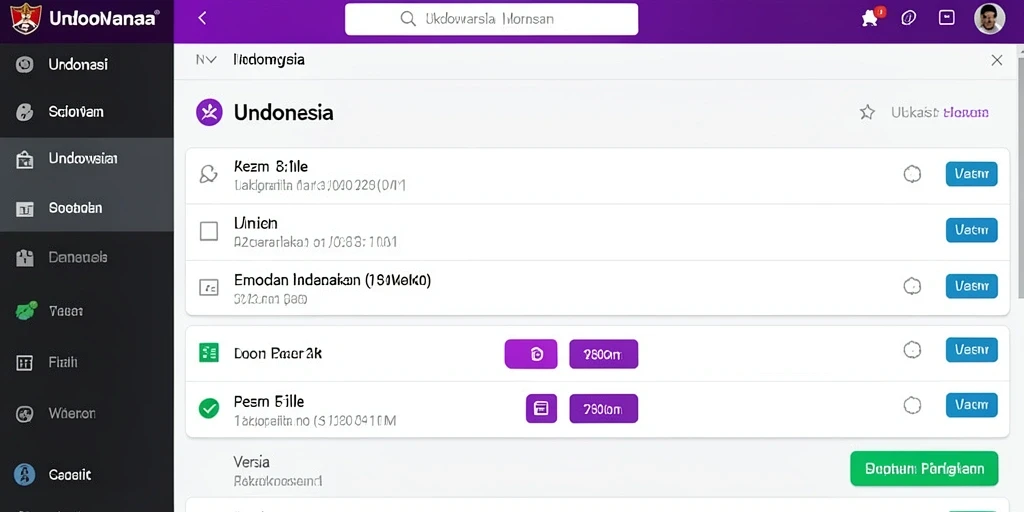Open the square window icon in header
Screen dimensions: 1024x512
coord(946,18)
